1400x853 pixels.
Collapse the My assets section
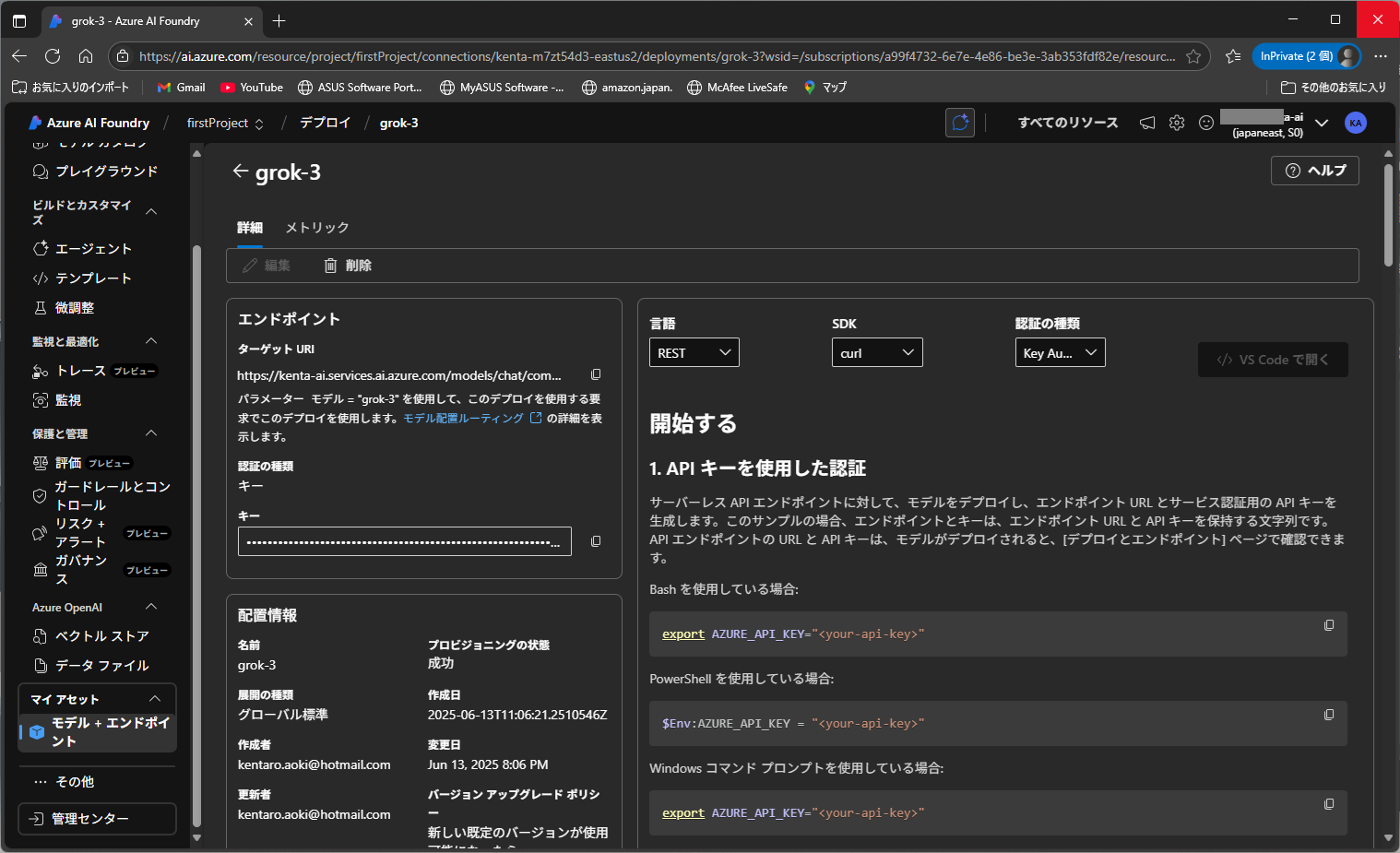155,699
